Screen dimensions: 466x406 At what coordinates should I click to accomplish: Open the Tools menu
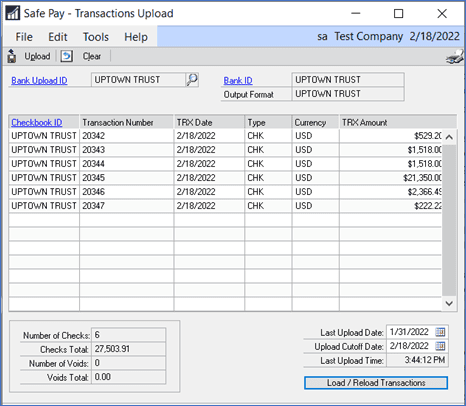pos(96,37)
